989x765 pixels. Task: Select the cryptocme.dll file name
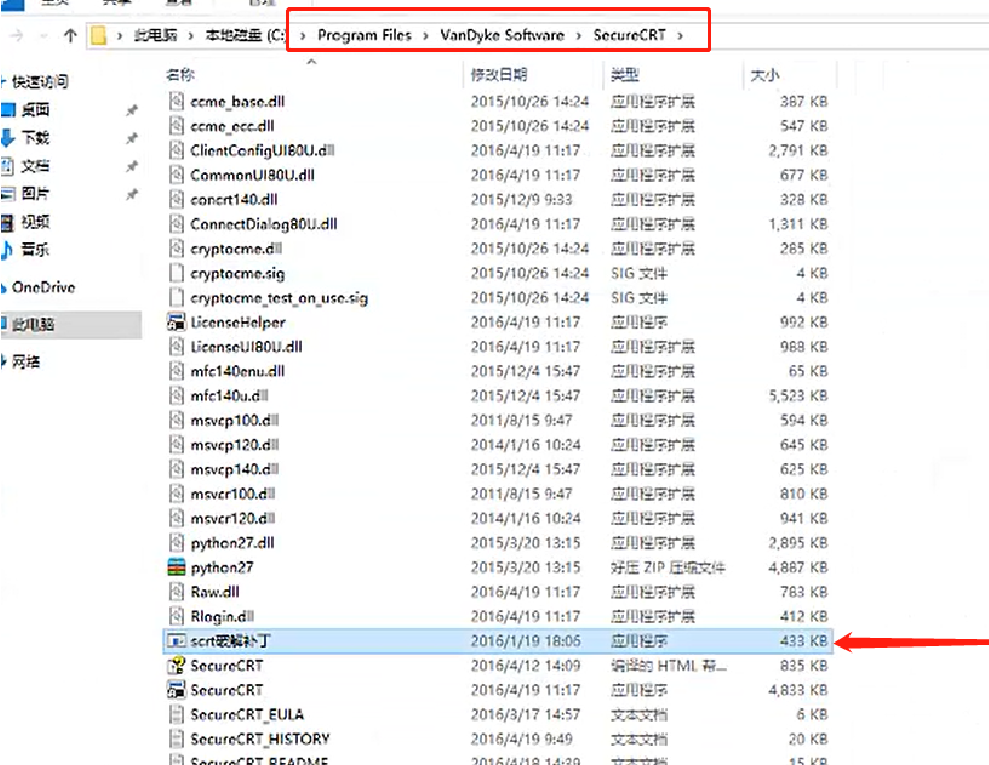pos(236,249)
